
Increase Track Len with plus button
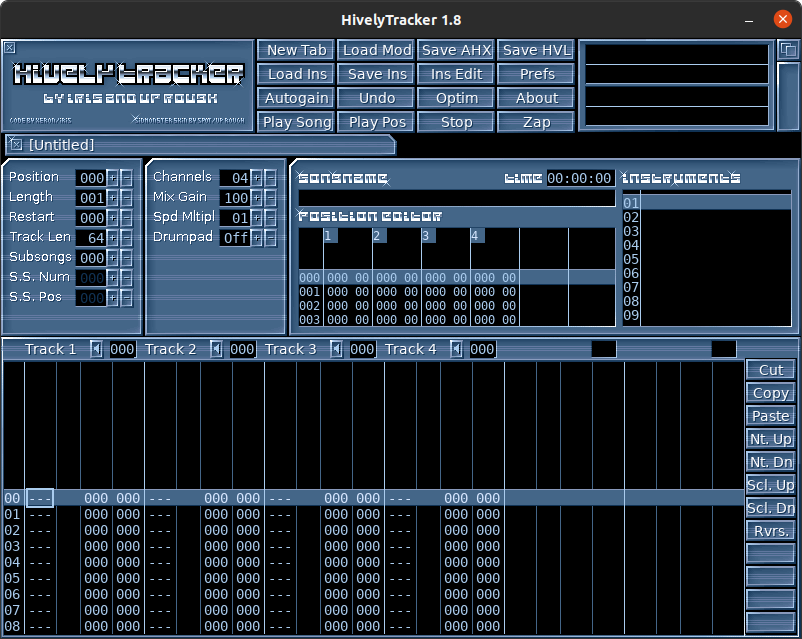pos(113,238)
